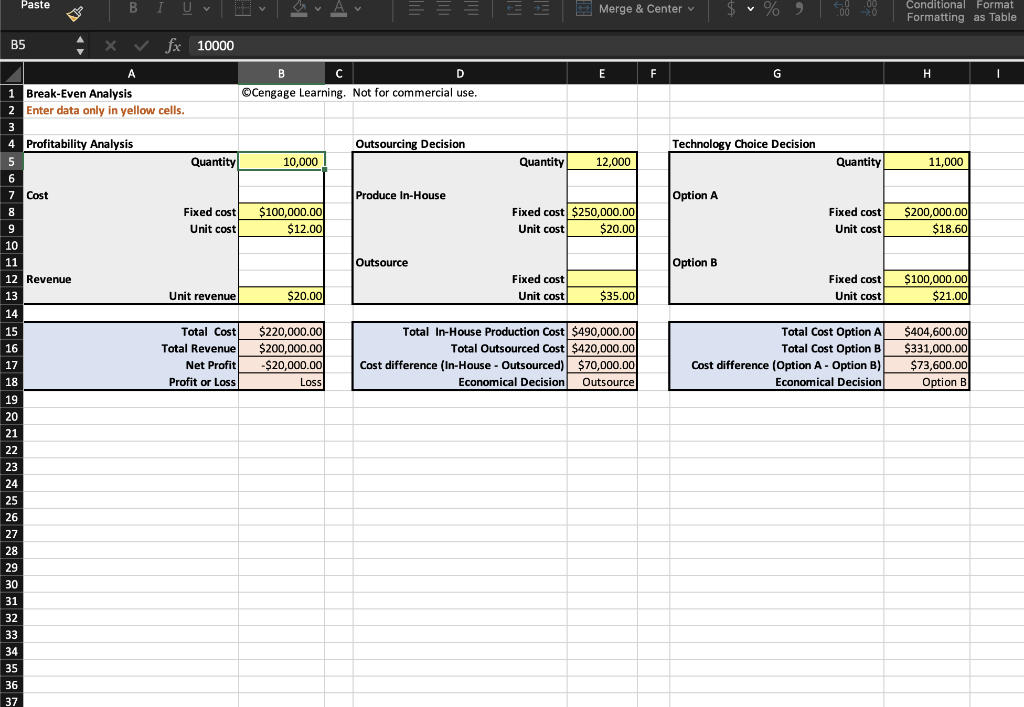This screenshot has height=707, width=1024.
Task: Open the Format as Table menu
Action: [994, 11]
